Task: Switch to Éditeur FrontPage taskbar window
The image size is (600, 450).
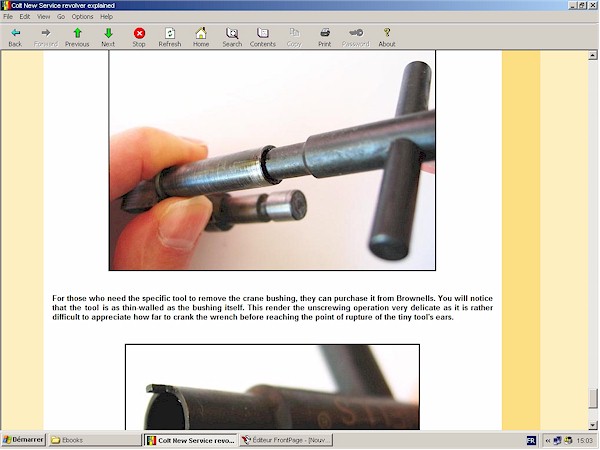Action: tap(286, 440)
